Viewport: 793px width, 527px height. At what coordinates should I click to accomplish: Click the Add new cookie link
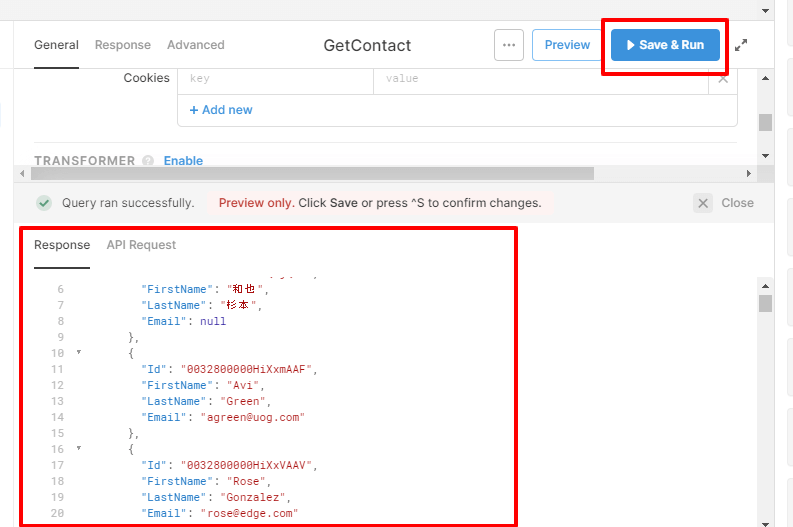221,110
